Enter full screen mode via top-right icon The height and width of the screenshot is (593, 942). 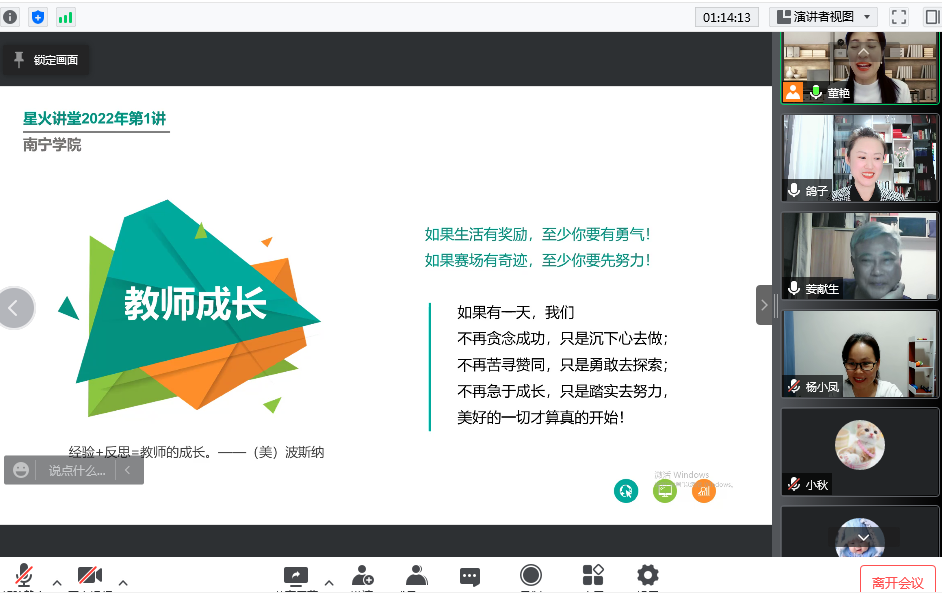pyautogui.click(x=898, y=17)
